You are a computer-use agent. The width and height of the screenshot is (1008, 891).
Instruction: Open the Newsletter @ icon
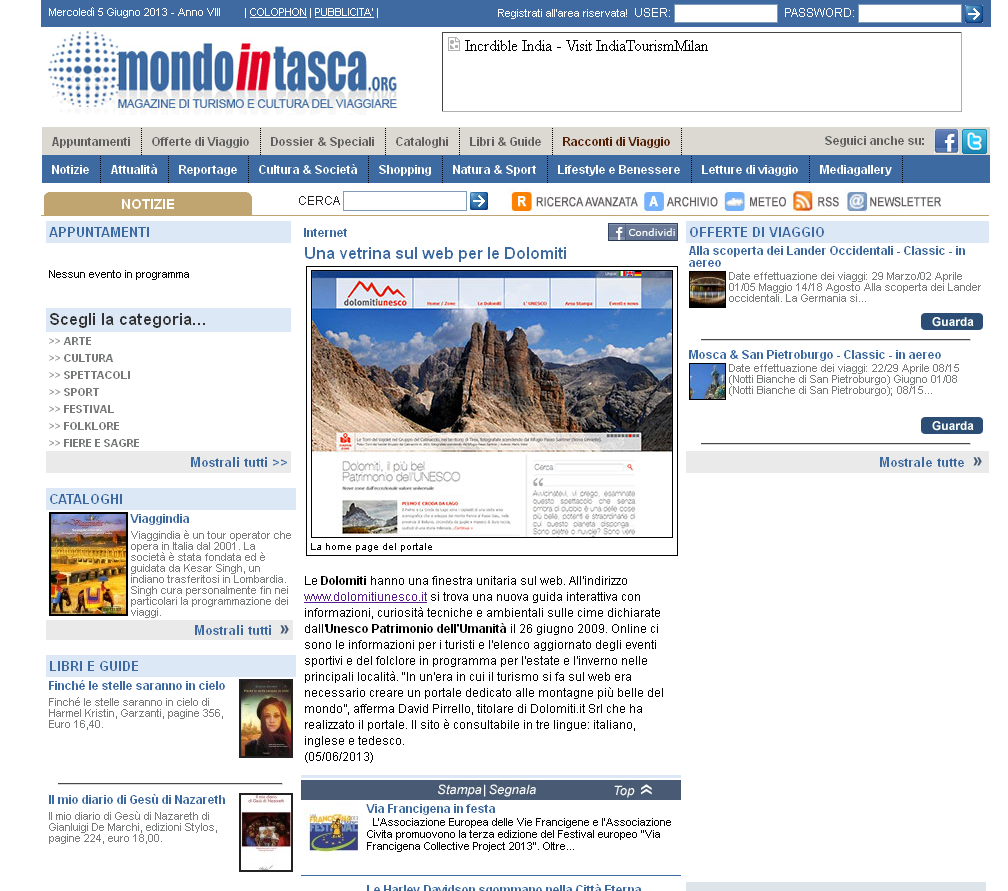(857, 201)
